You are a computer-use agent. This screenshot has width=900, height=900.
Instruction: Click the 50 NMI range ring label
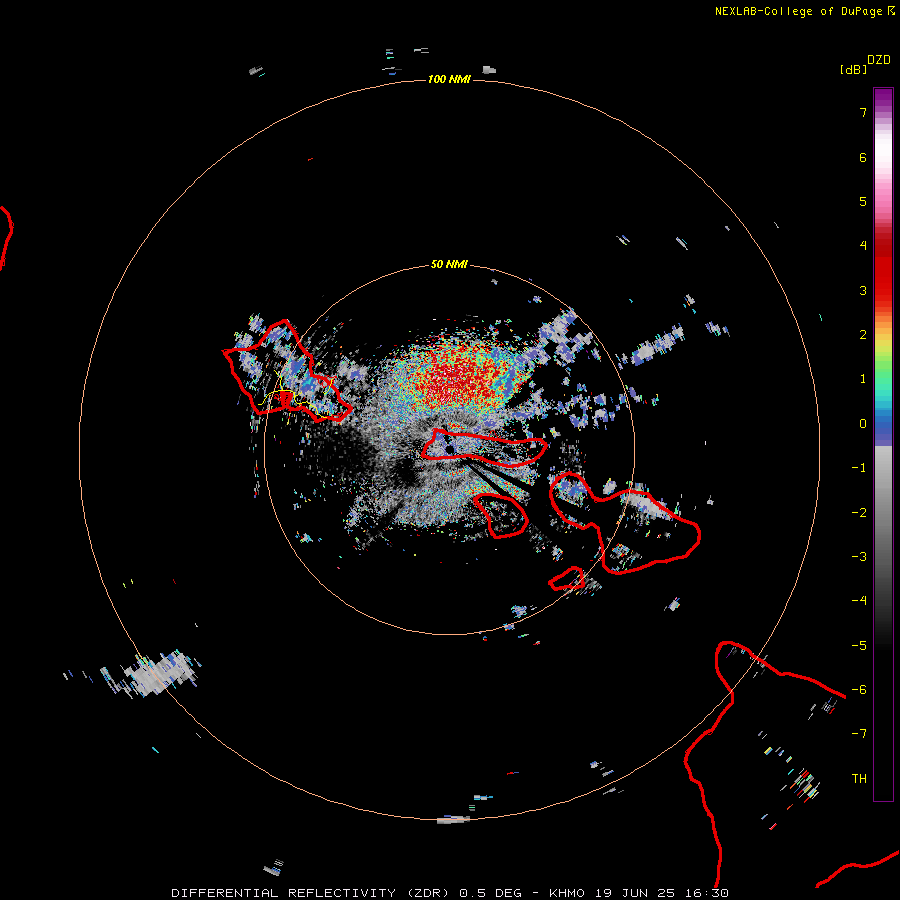pos(449,265)
